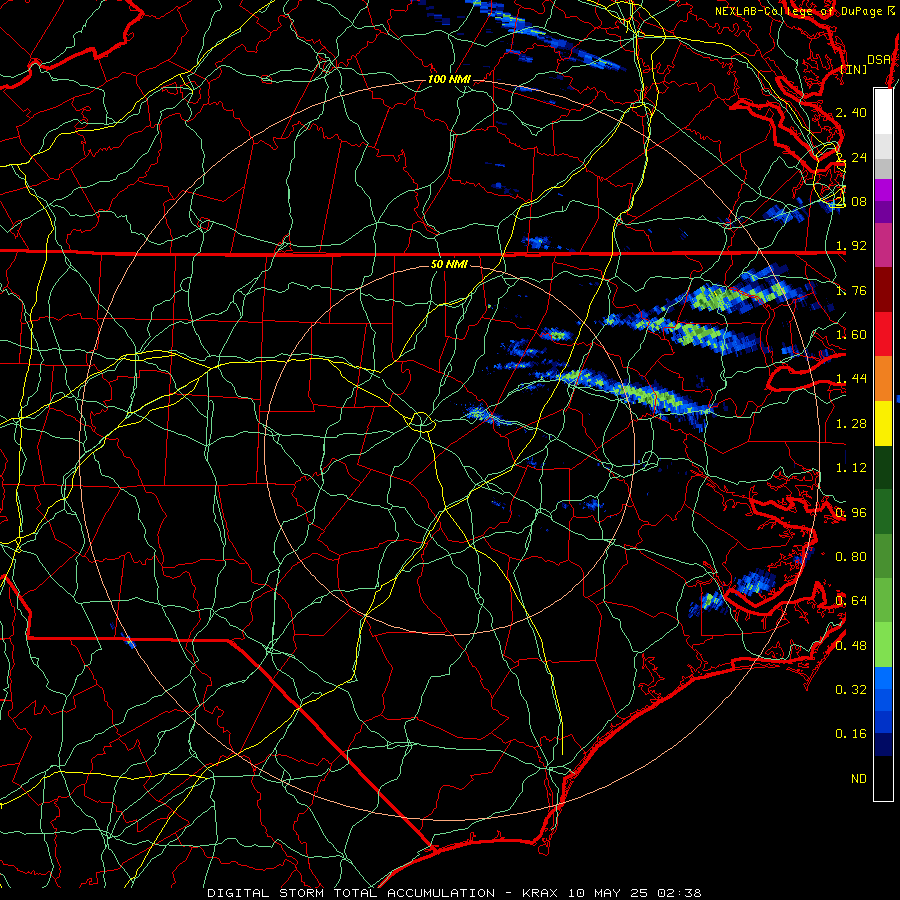
Task: Click the 0.48 legend value
Action: [x=851, y=646]
